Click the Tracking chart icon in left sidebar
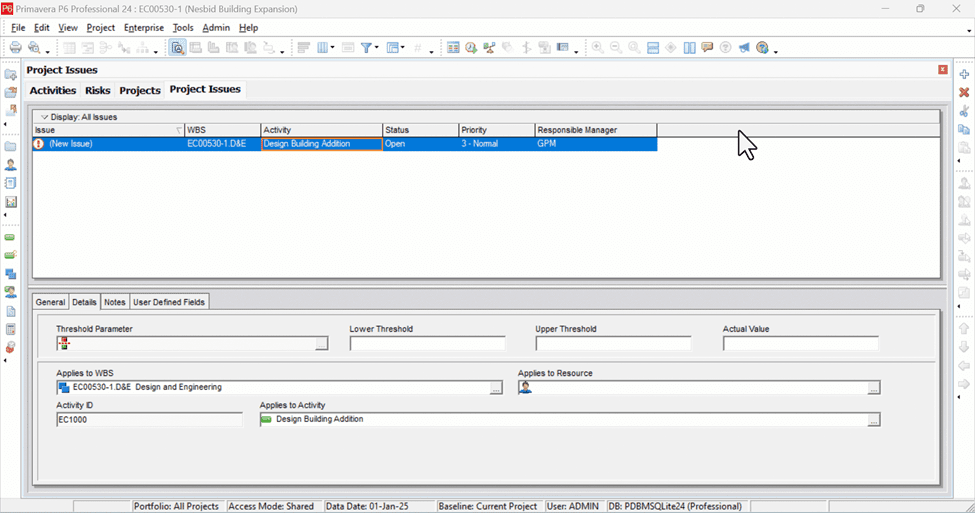This screenshot has height=513, width=975. click(x=11, y=202)
